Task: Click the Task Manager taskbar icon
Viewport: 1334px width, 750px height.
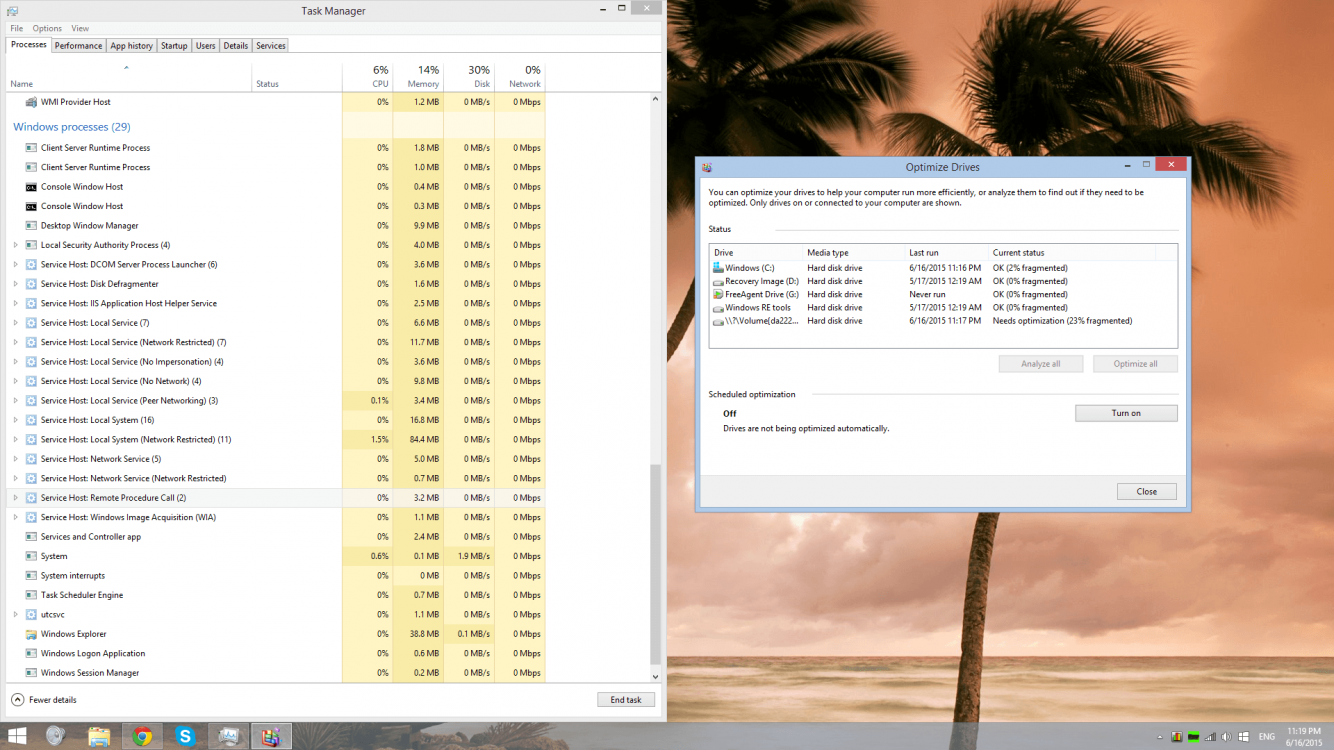Action: (228, 737)
